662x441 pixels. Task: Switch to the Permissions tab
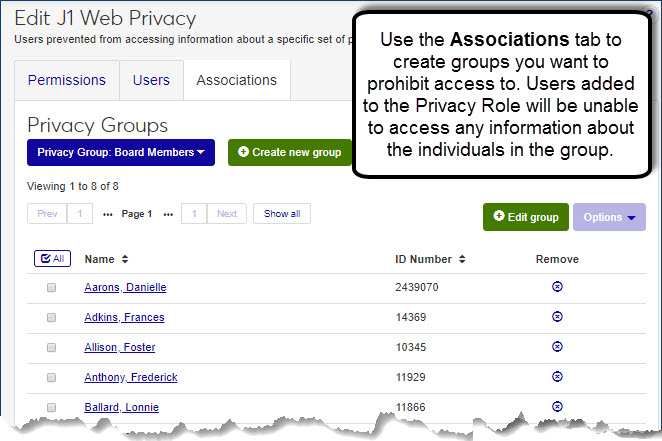pyautogui.click(x=67, y=80)
